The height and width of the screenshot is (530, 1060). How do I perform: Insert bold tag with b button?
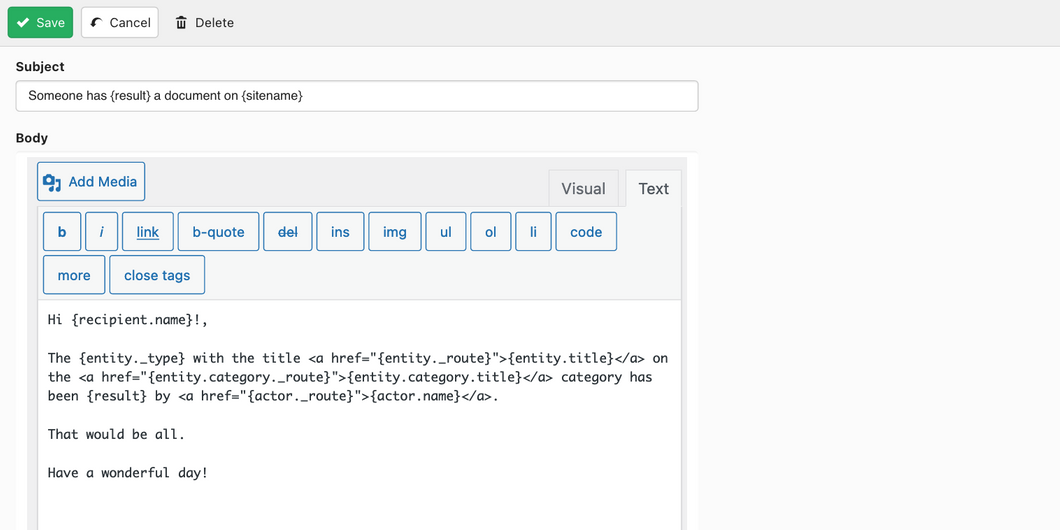tap(62, 232)
